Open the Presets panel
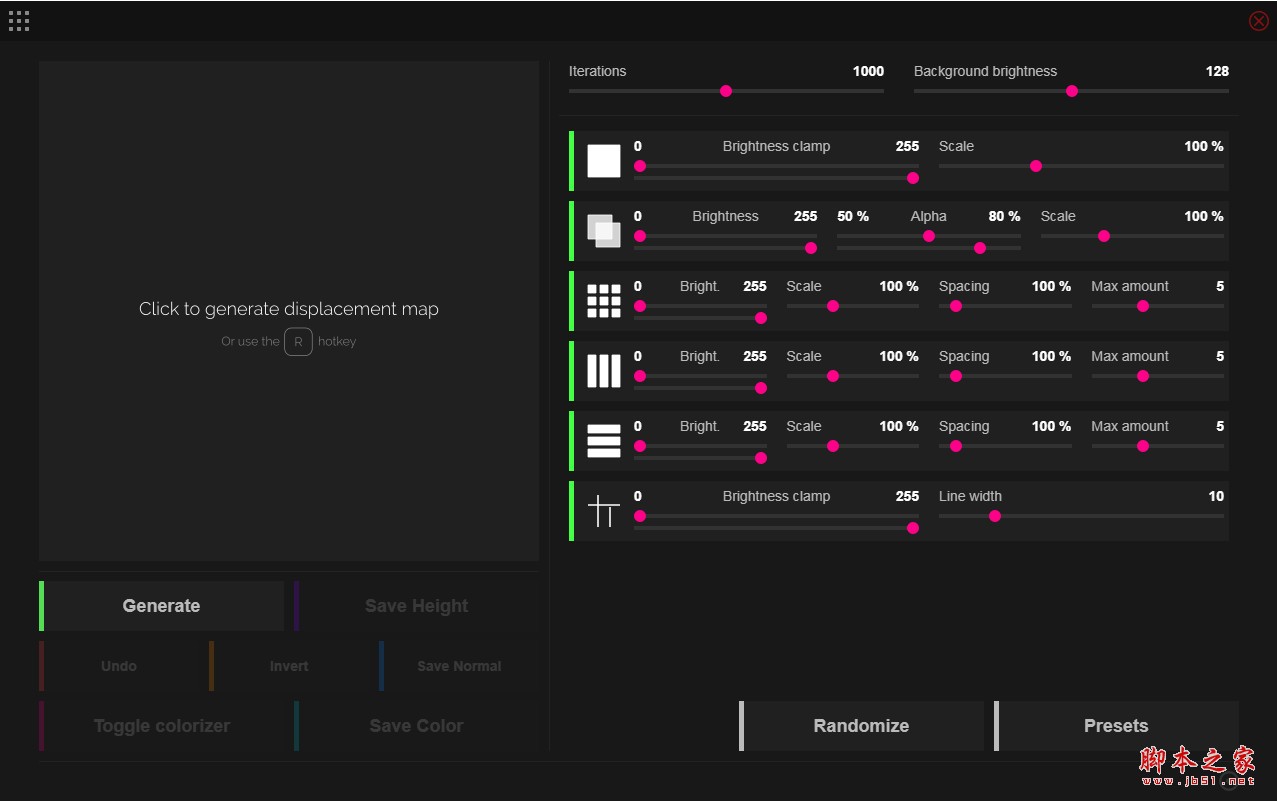1277x801 pixels. [x=1115, y=725]
